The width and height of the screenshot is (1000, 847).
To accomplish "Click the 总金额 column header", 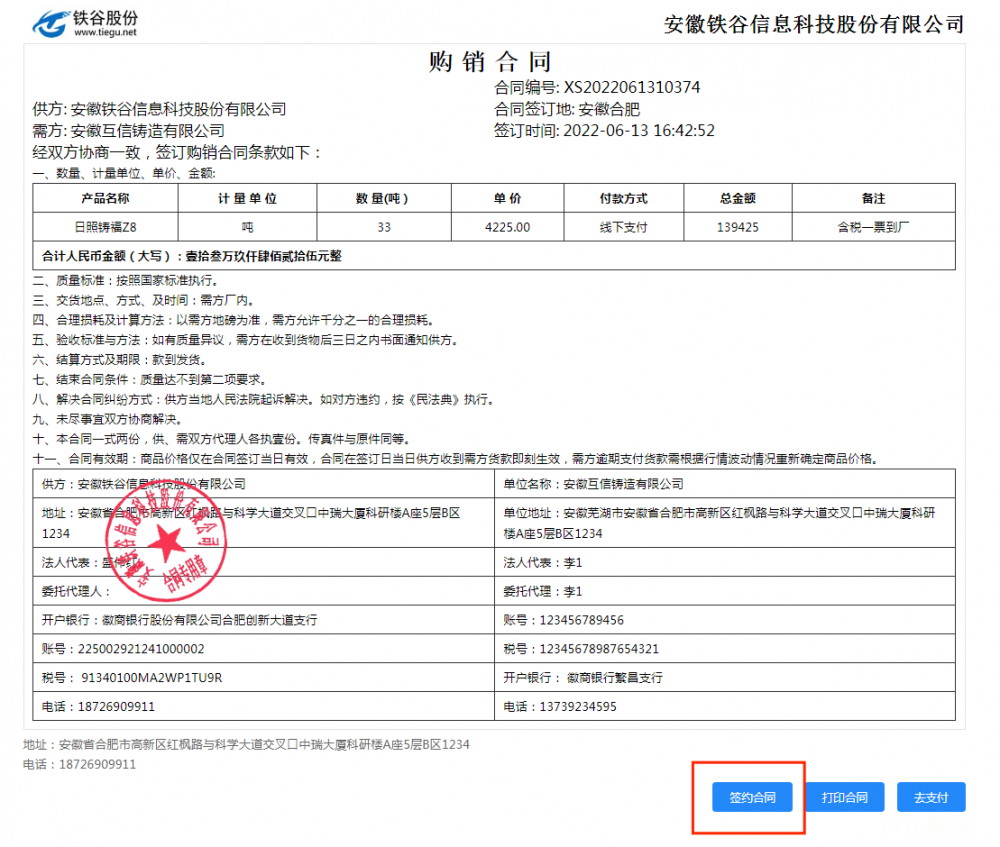I will [x=737, y=199].
